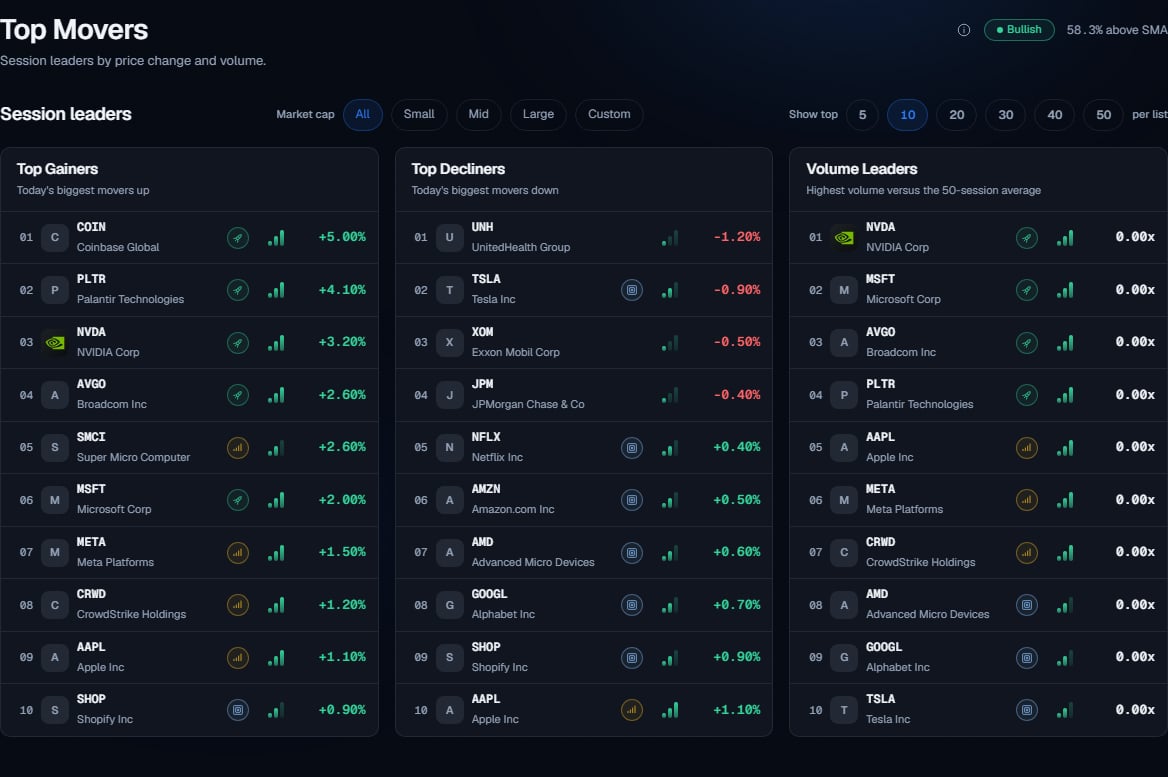The width and height of the screenshot is (1168, 777).
Task: Open Netflix Inc row
Action: (x=583, y=448)
